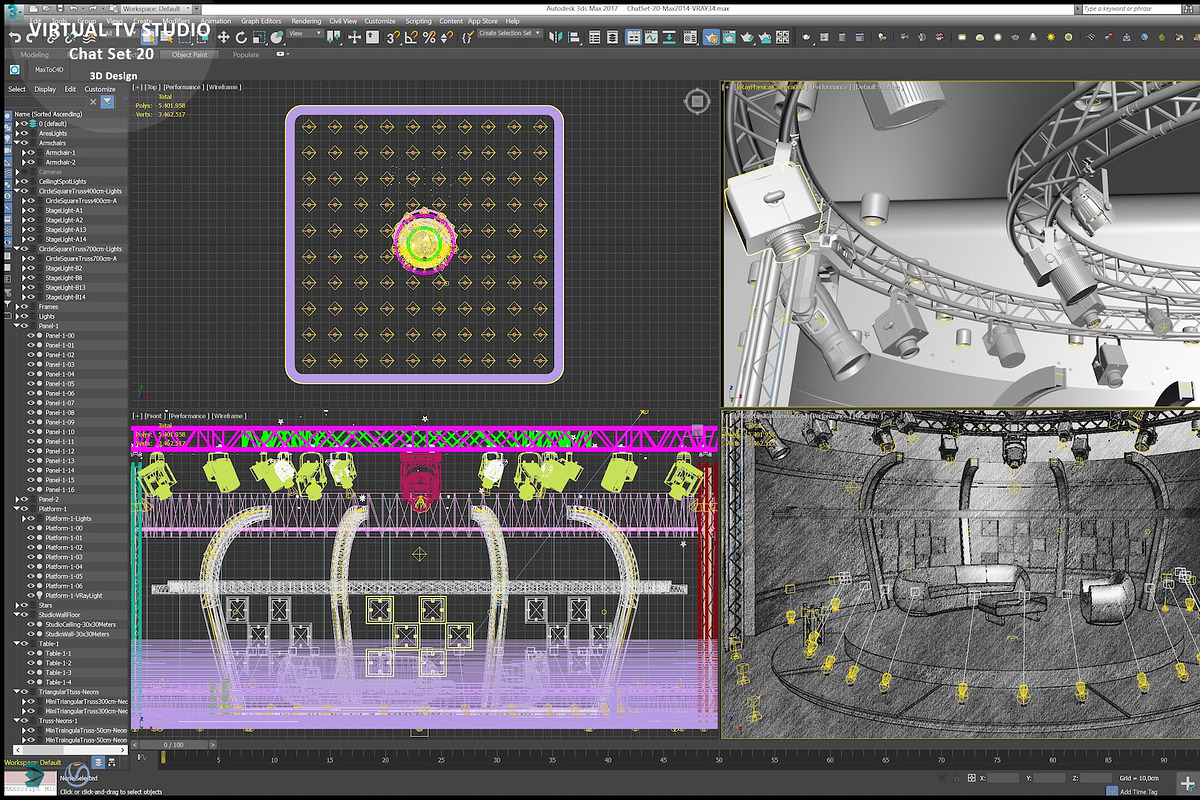This screenshot has width=1200, height=800.
Task: Click highlighted Toggle Ribbon icon
Action: (x=633, y=37)
